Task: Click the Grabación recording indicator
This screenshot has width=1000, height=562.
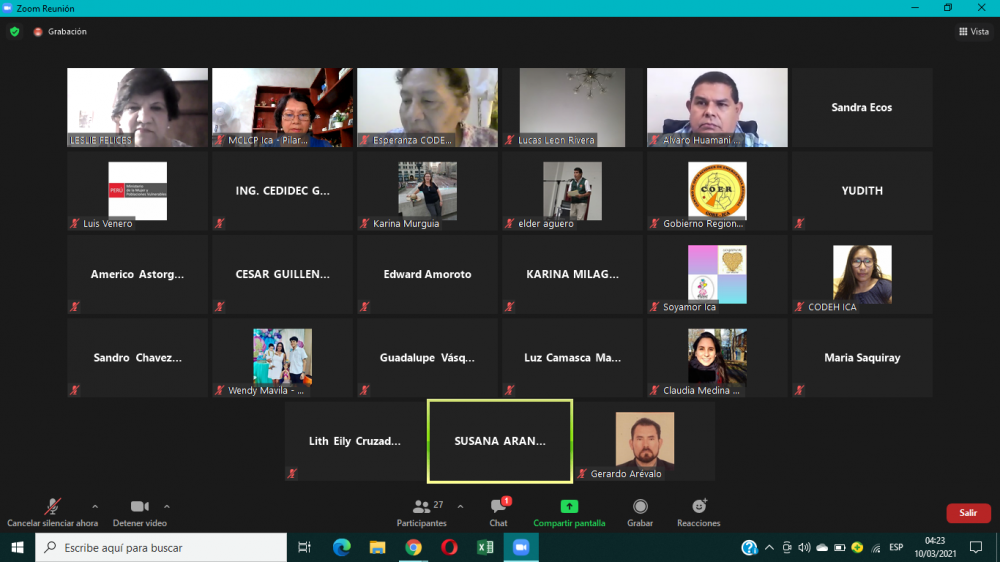Action: coord(61,32)
